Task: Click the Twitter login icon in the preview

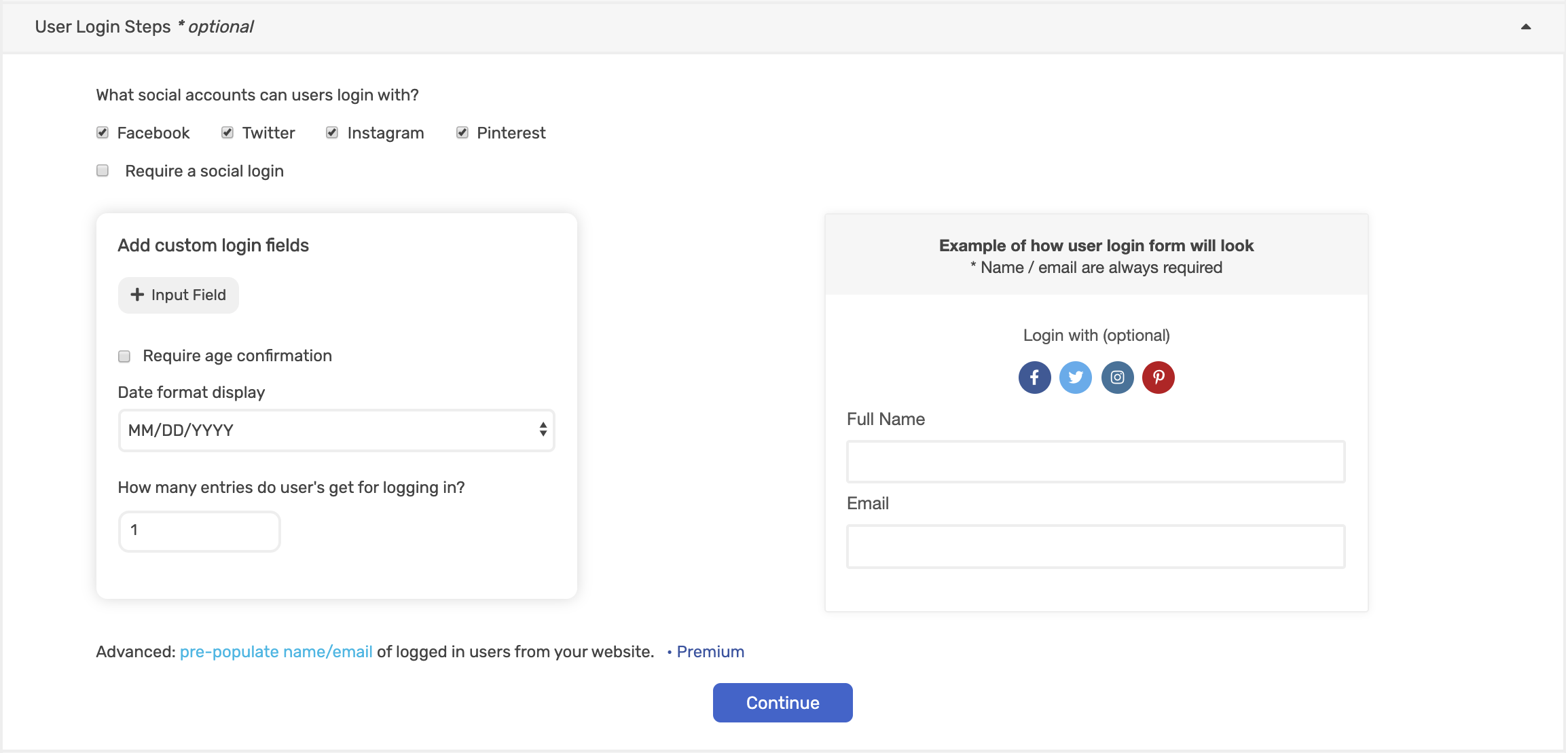Action: [x=1076, y=378]
